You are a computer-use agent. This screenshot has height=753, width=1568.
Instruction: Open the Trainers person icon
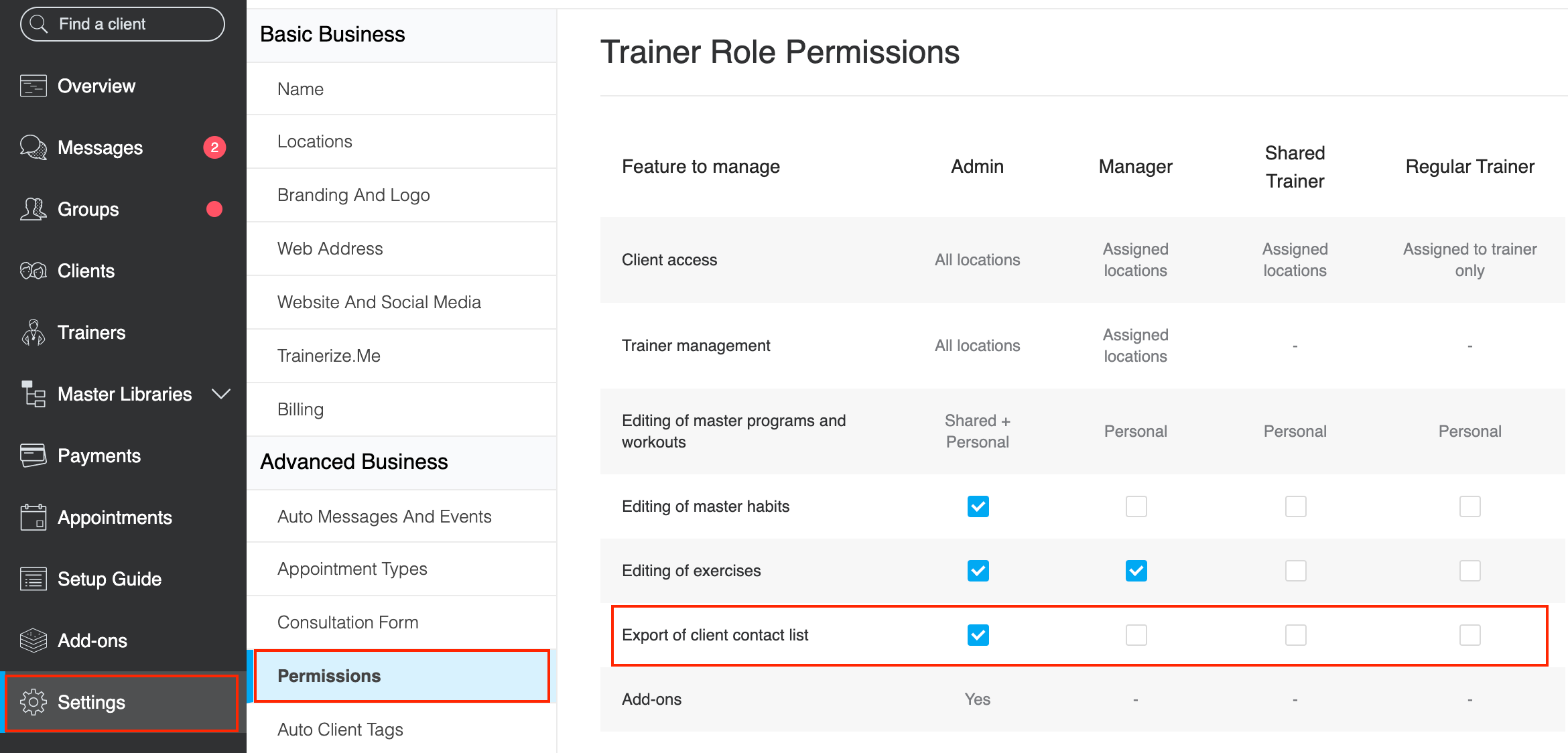point(33,332)
